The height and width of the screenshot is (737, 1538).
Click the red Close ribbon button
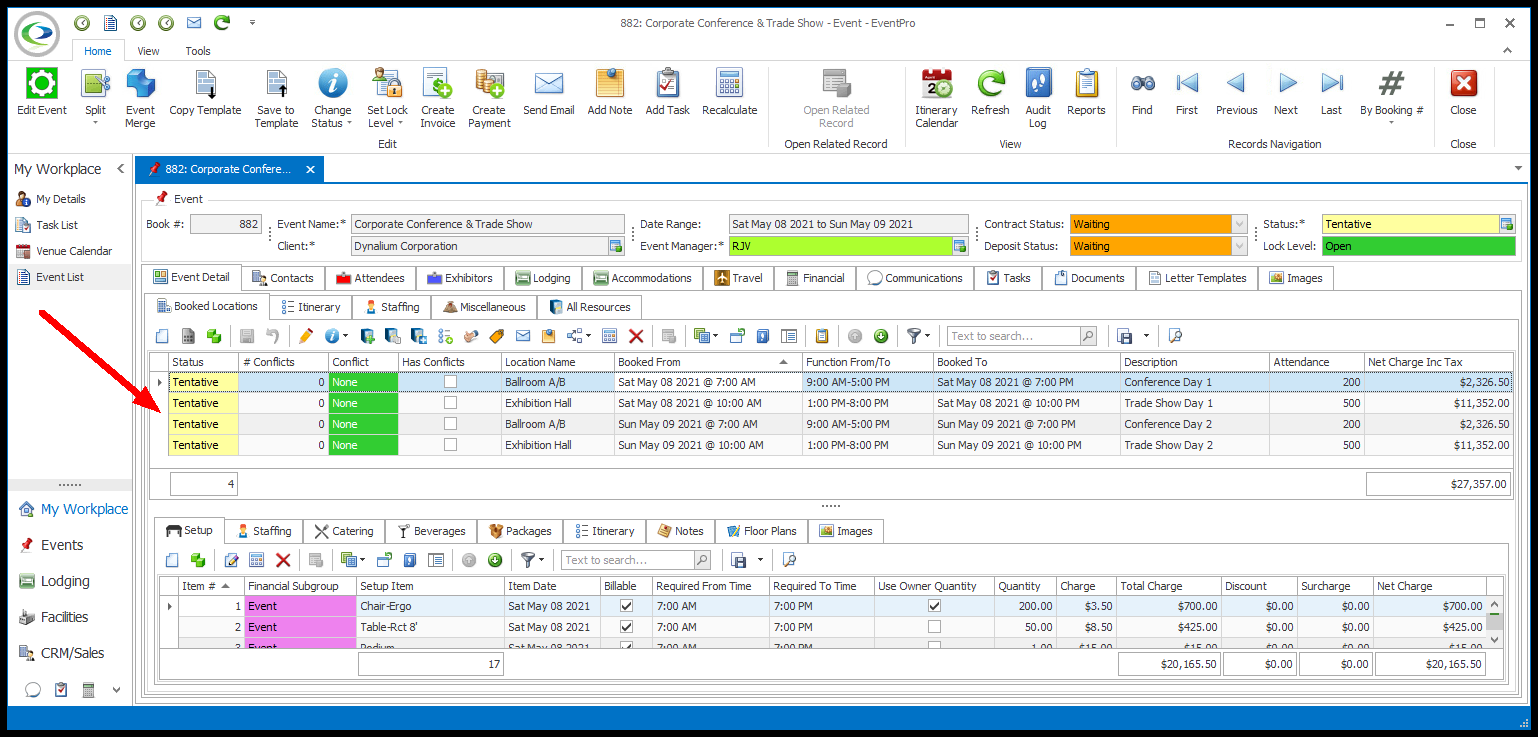click(x=1463, y=84)
